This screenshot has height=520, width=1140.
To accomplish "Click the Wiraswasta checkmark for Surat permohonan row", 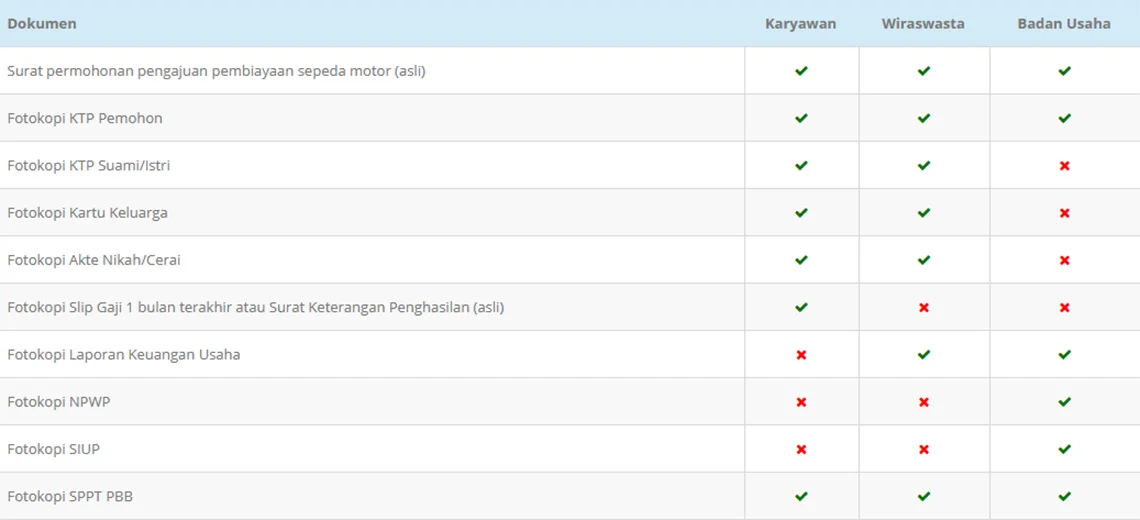I will pyautogui.click(x=923, y=71).
